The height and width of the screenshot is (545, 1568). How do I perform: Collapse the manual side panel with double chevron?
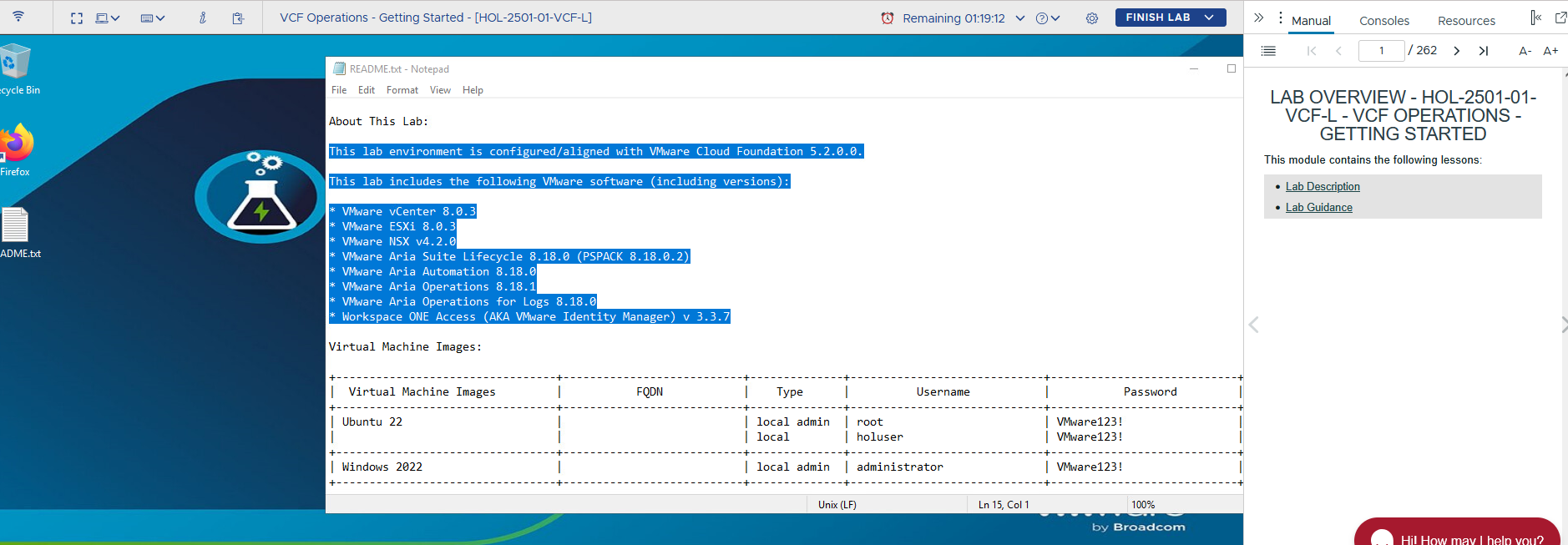point(1259,17)
